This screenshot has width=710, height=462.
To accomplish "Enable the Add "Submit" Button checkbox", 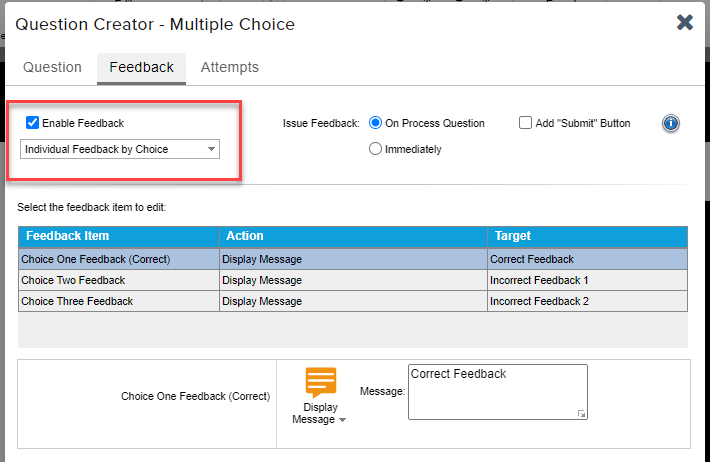I will point(526,123).
